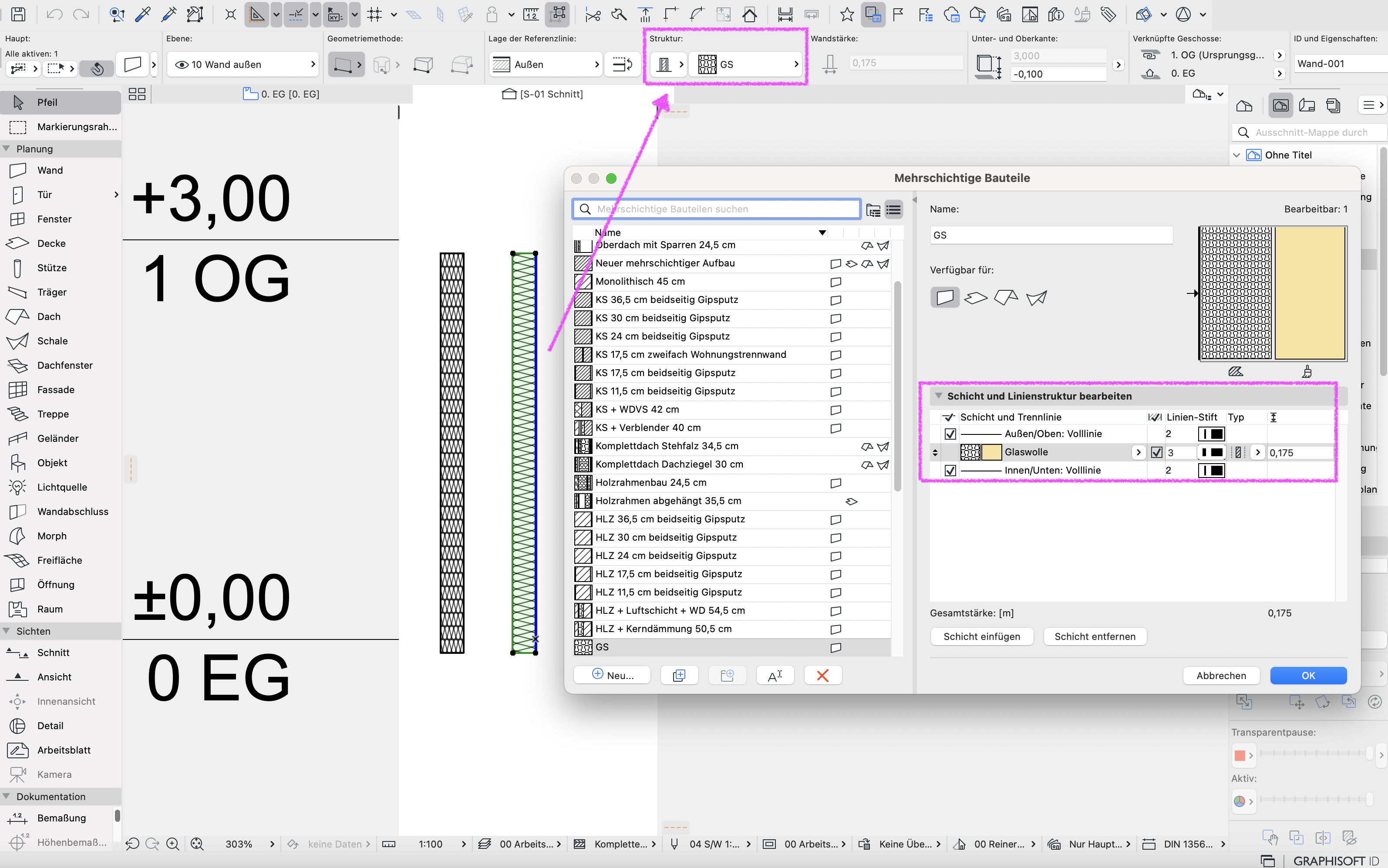Select Holzrahmenbau 24,5 cm composite
Screen dimensions: 1388x868
[732, 483]
